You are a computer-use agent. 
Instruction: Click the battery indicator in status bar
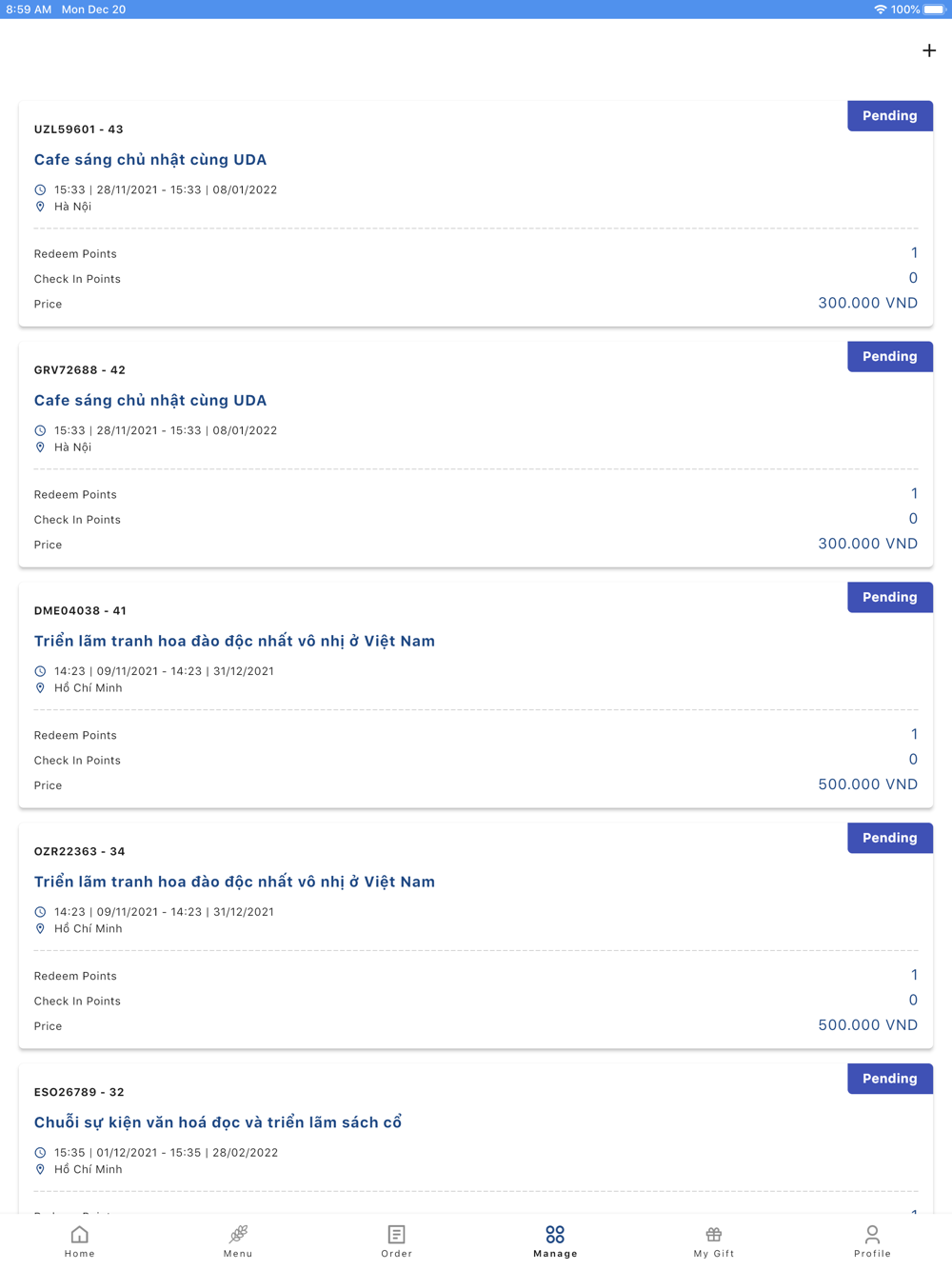pyautogui.click(x=934, y=10)
